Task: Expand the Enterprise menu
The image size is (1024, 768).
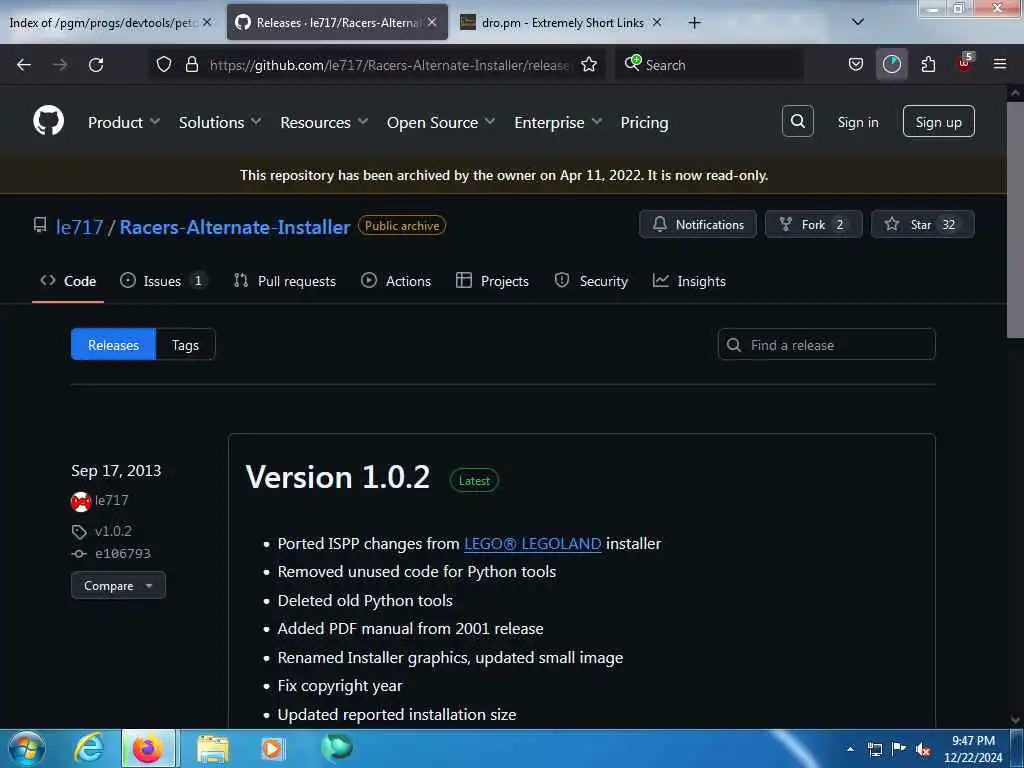Action: pyautogui.click(x=558, y=122)
